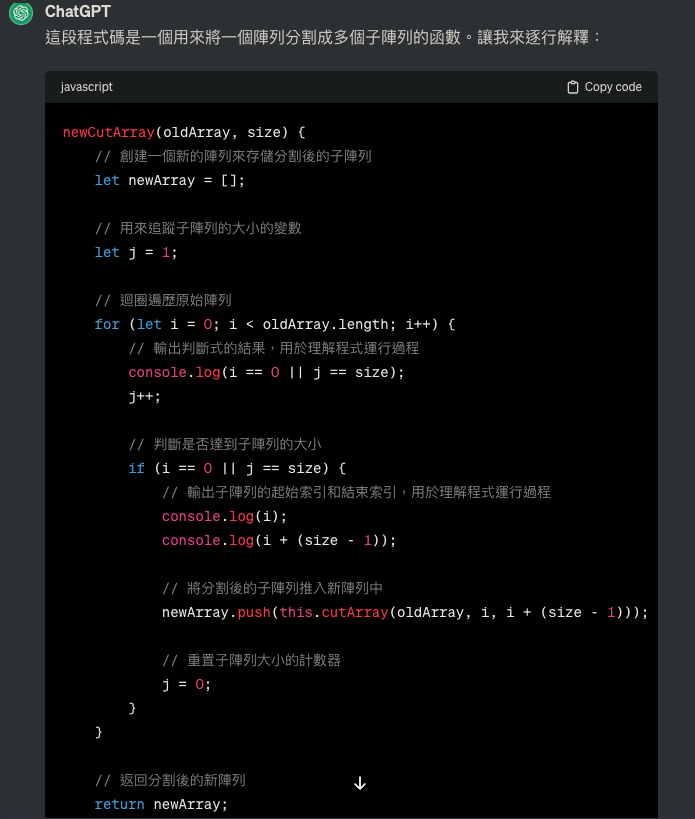
Task: Click the if (i == 0 || j == size) line
Action: click(237, 468)
